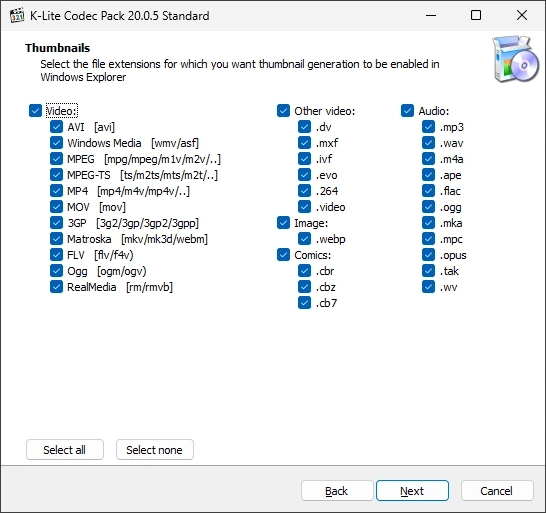The image size is (546, 513).
Task: Toggle the .mxf checkbox
Action: (304, 143)
